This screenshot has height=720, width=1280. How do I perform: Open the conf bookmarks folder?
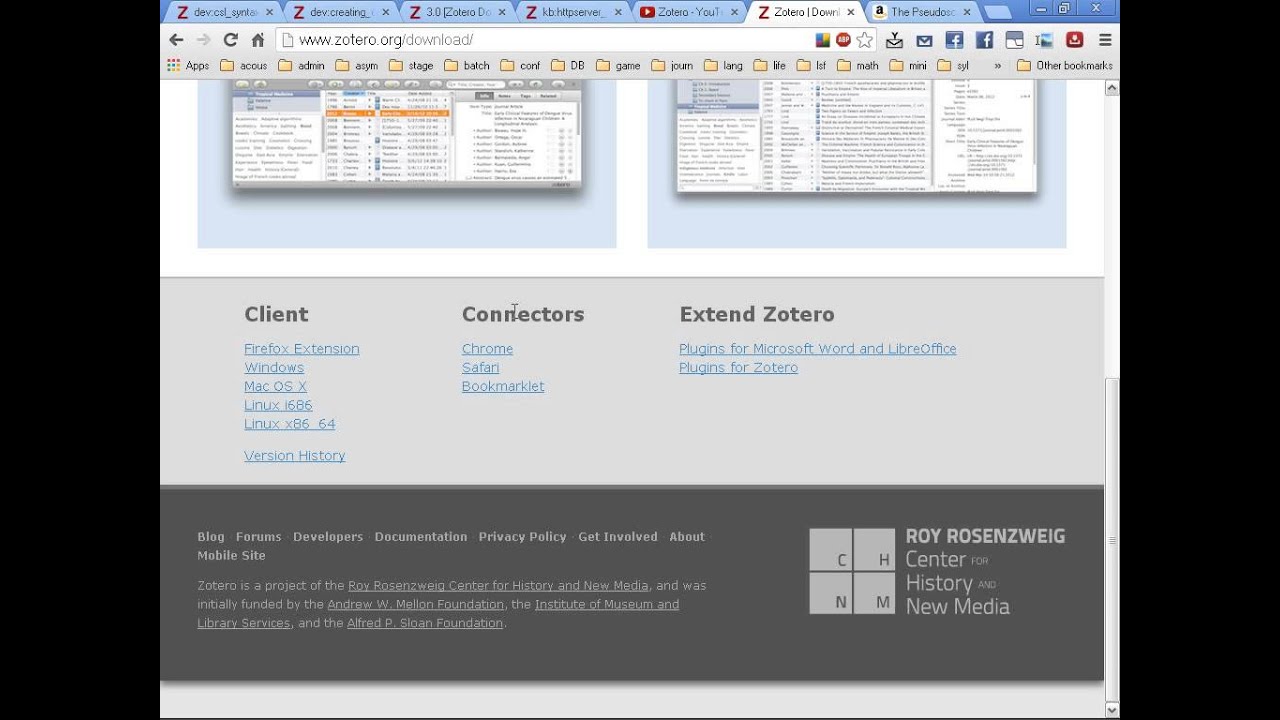click(x=520, y=66)
